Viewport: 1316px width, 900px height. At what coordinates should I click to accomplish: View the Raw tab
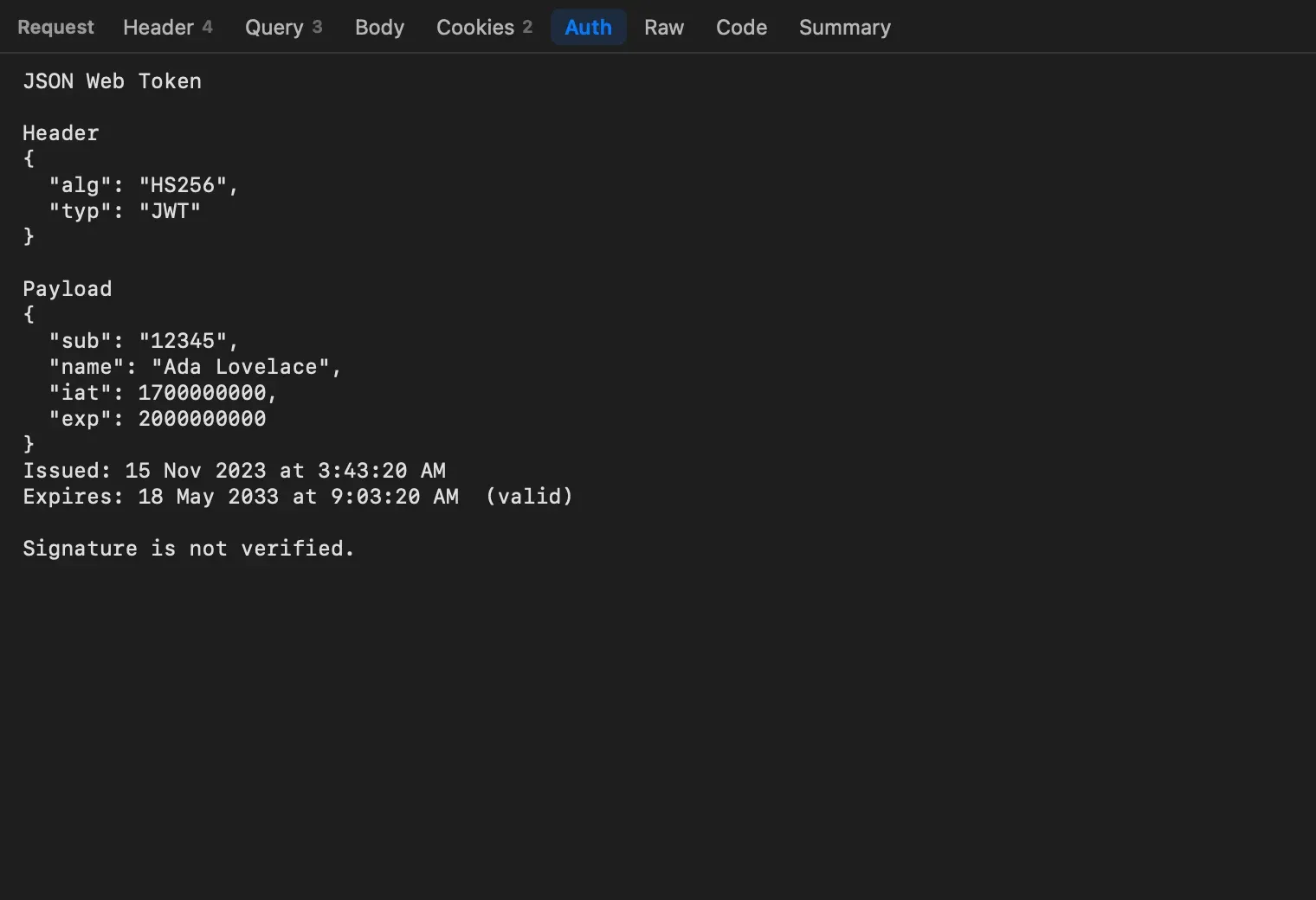pyautogui.click(x=664, y=27)
